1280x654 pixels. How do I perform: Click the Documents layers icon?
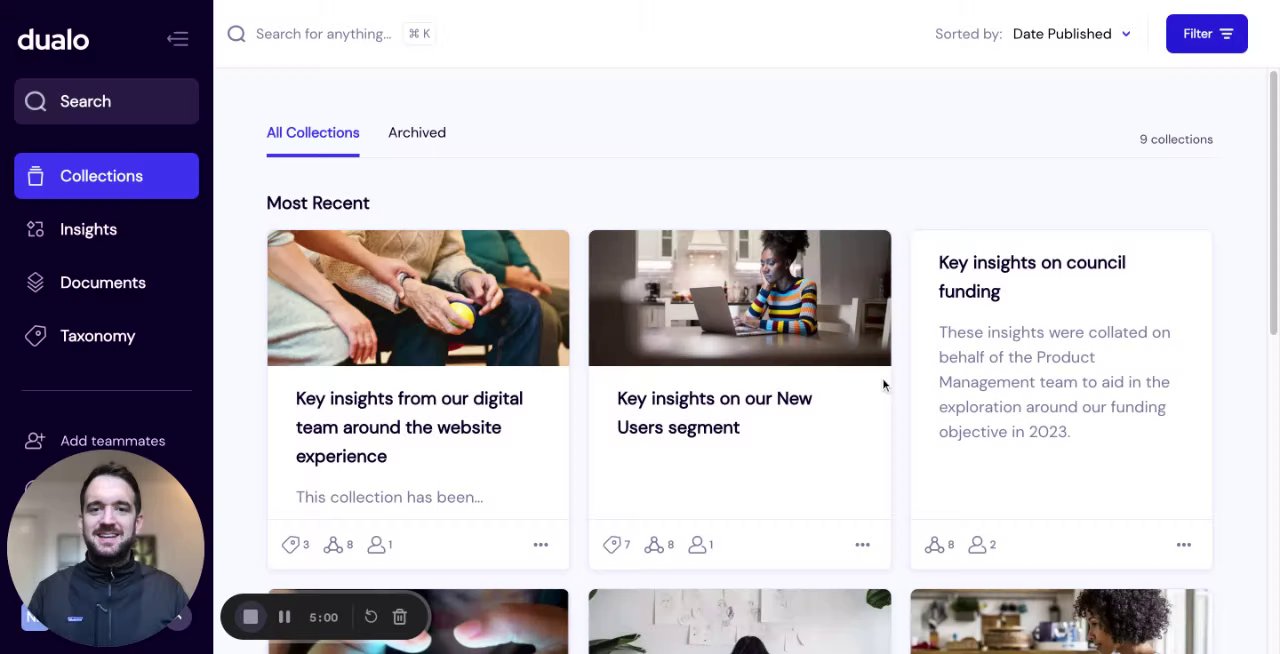coord(35,282)
